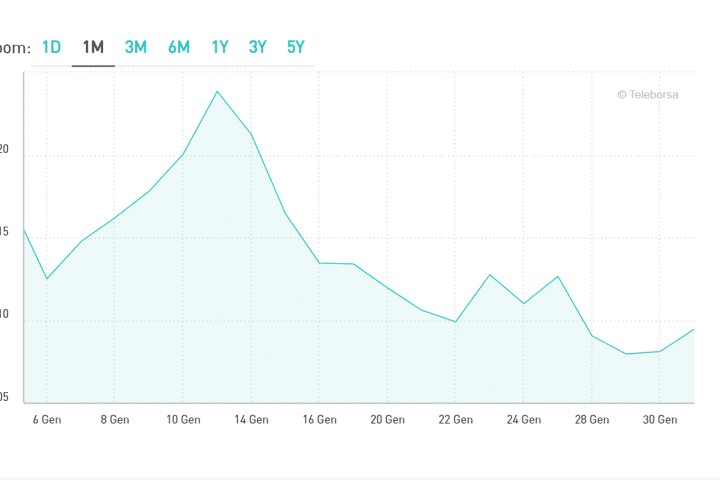Click the line's dip above 22 Gen label

456,322
